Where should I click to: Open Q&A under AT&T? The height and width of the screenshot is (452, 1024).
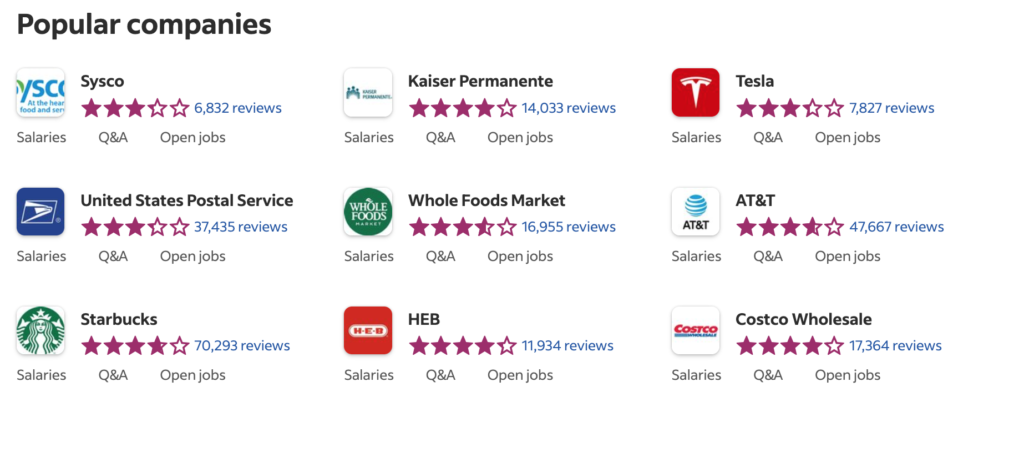768,256
